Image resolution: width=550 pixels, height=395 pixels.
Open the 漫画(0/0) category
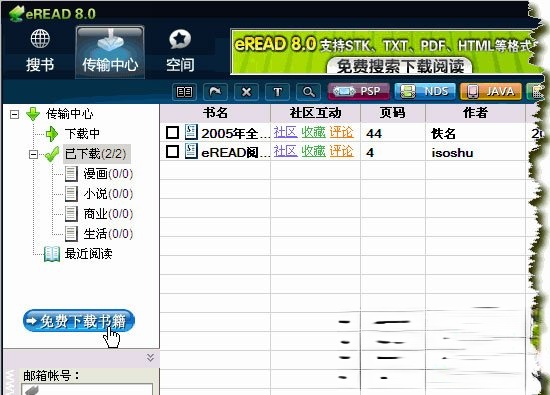pos(108,174)
